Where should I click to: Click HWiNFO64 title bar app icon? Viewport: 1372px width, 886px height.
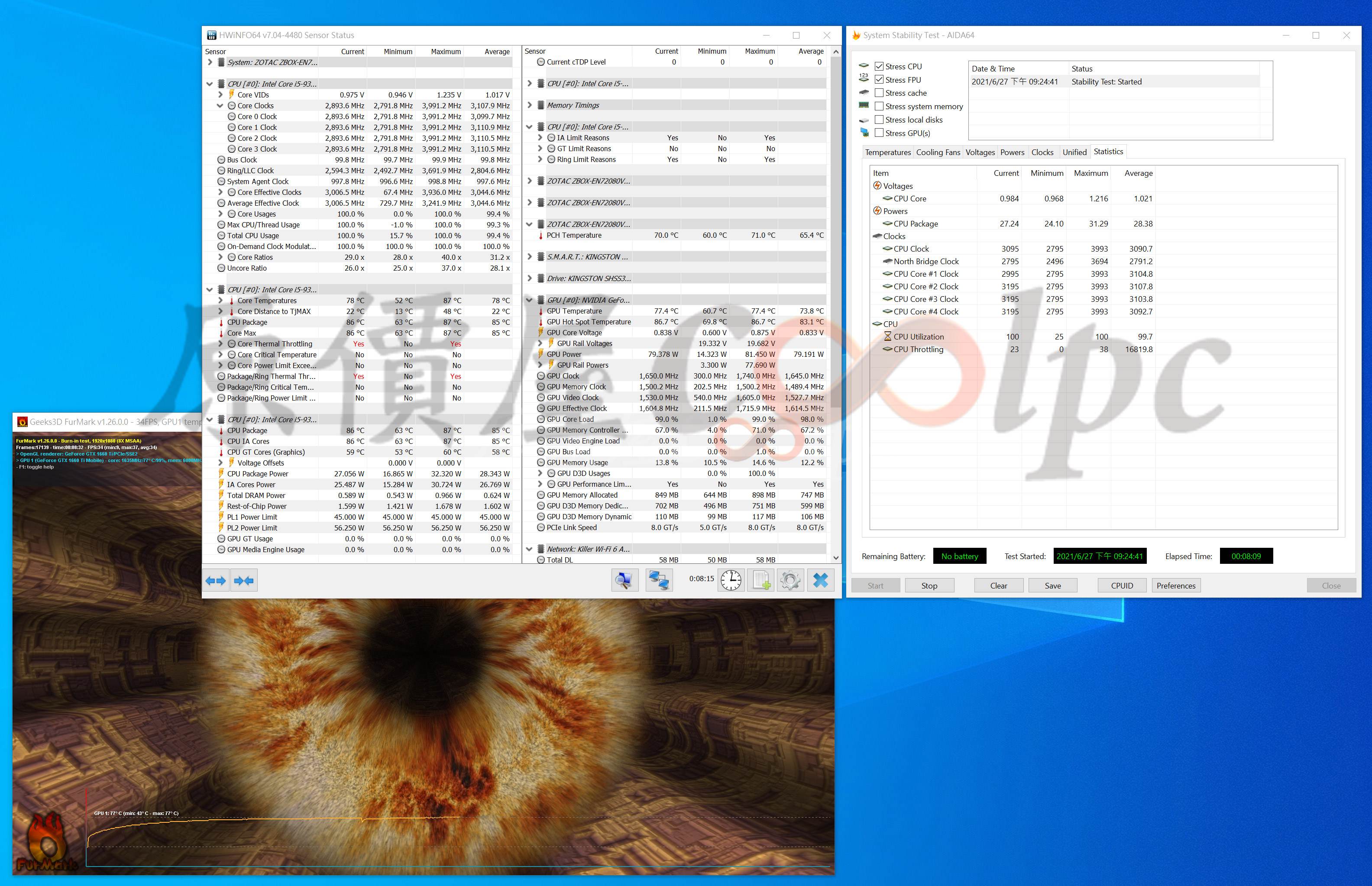212,35
